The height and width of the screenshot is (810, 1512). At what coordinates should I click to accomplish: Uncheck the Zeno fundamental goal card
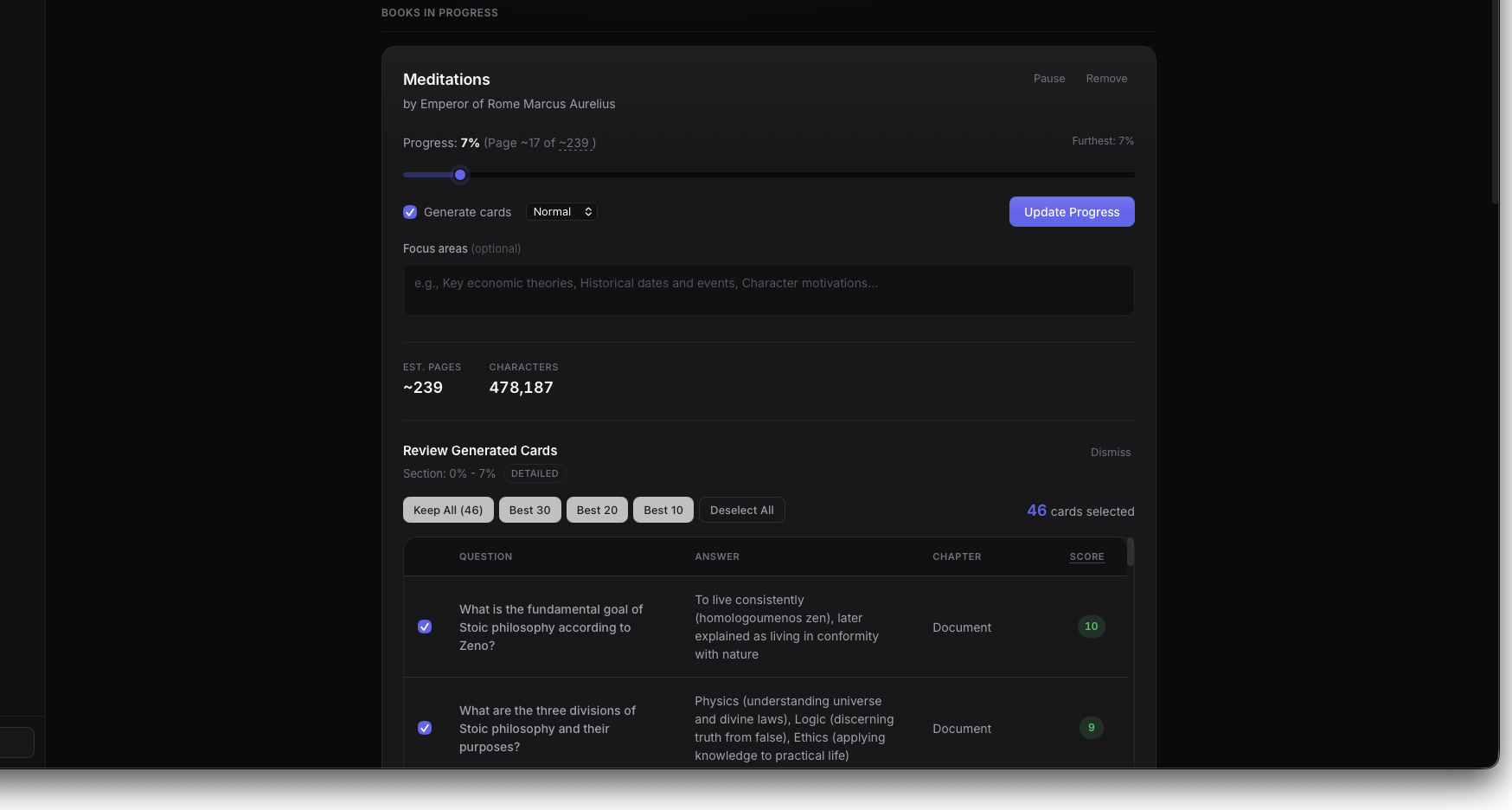[425, 627]
